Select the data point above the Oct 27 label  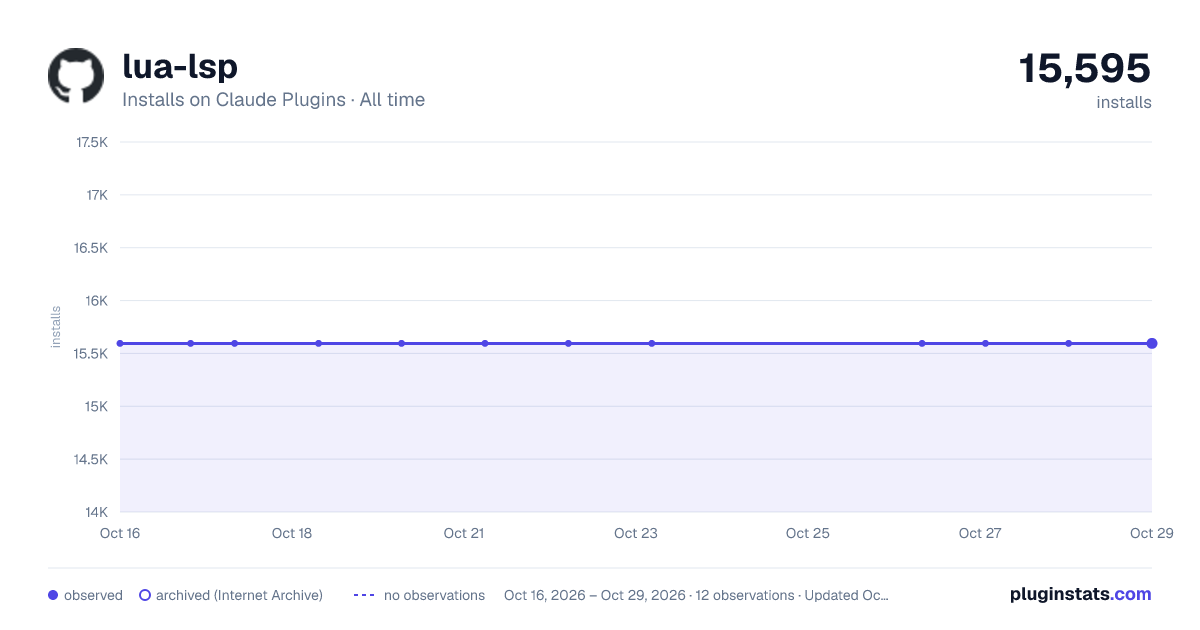[x=985, y=343]
